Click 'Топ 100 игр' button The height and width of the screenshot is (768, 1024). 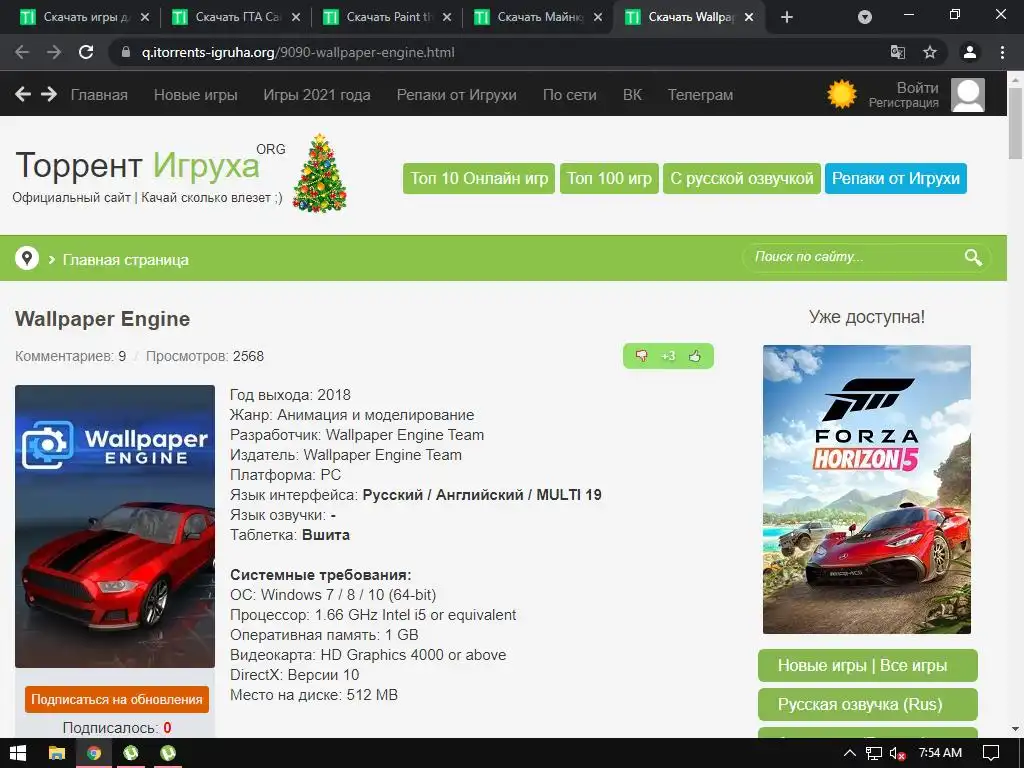(x=609, y=178)
